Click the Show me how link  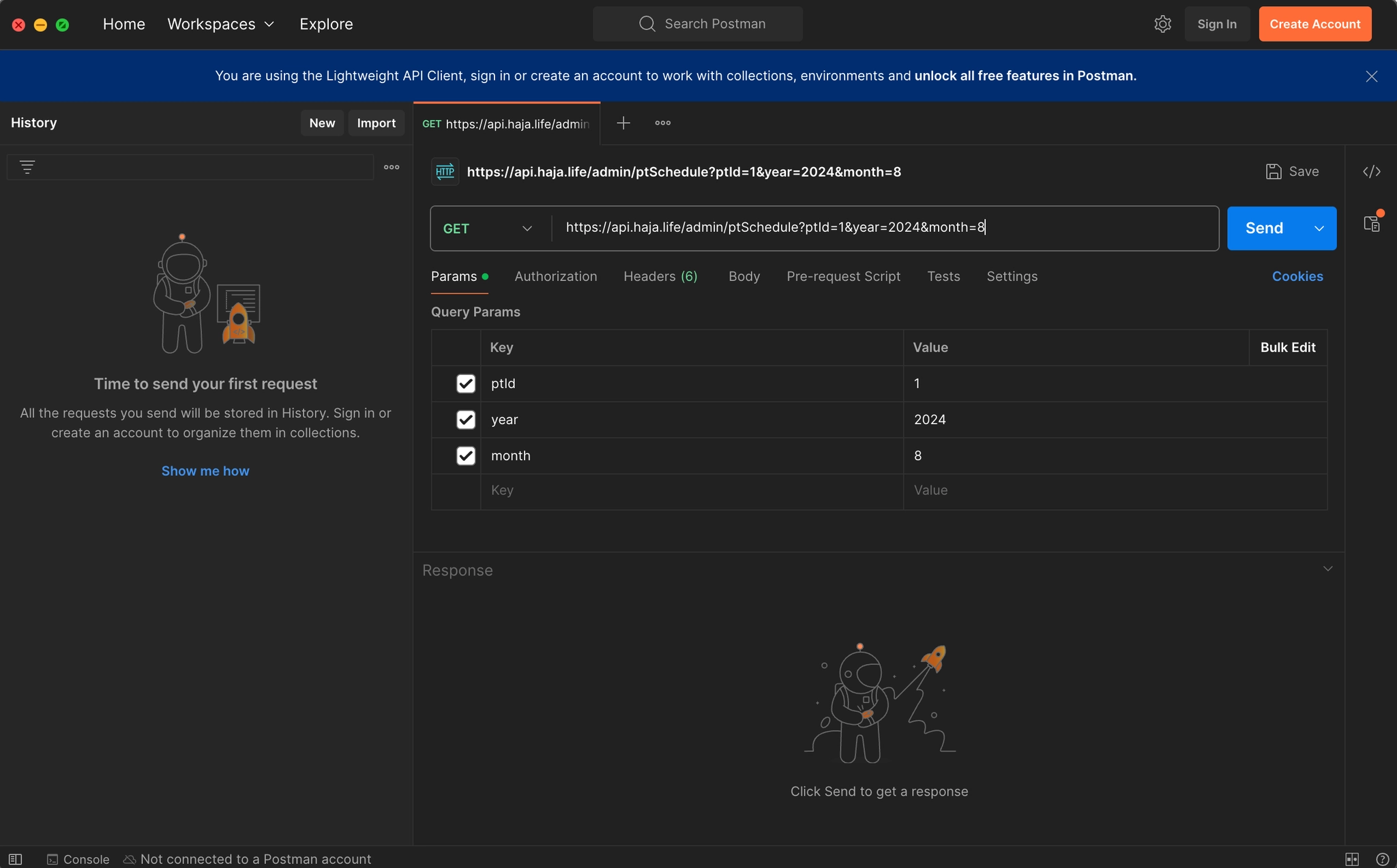click(205, 470)
